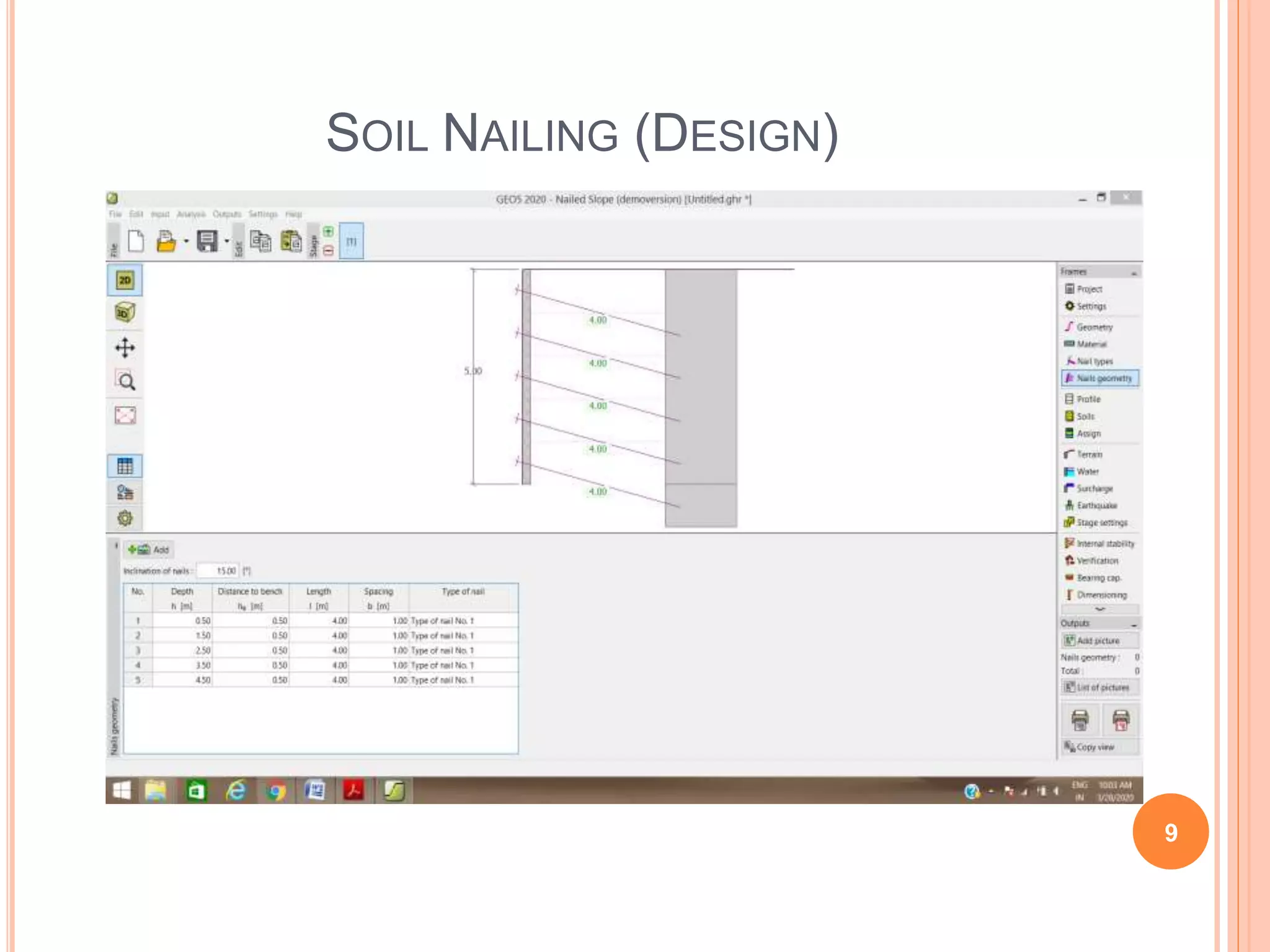Open the Windows Start button
The height and width of the screenshot is (952, 1270).
(x=122, y=791)
